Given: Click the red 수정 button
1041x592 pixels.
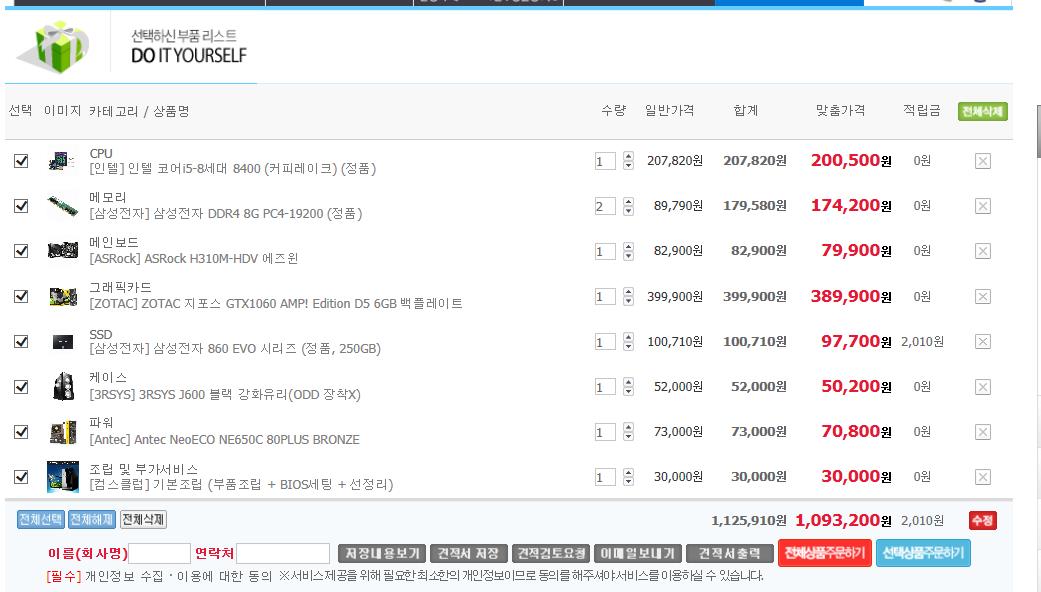Looking at the screenshot, I should click(x=983, y=521).
